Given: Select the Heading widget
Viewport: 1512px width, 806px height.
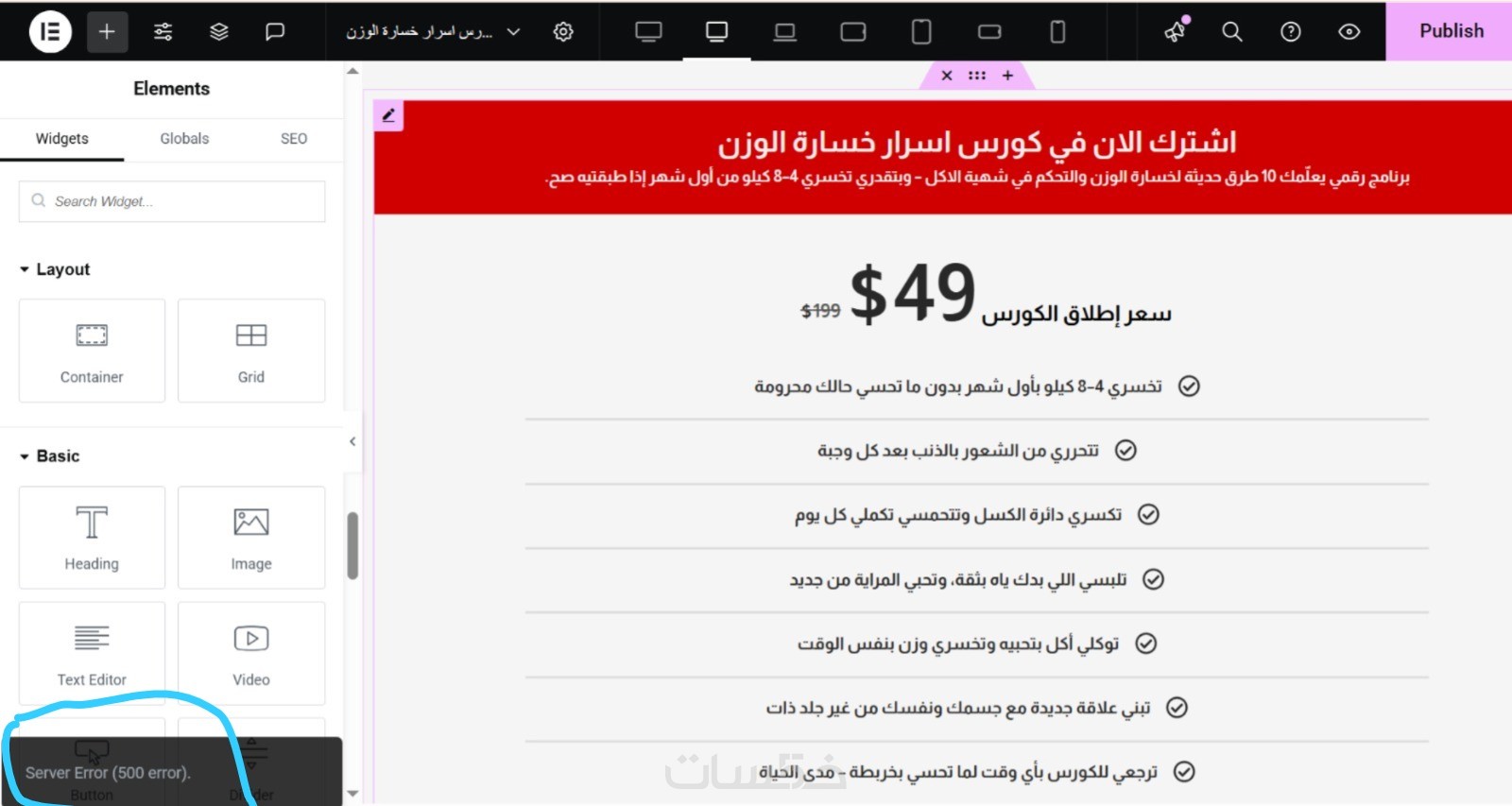Looking at the screenshot, I should point(92,538).
